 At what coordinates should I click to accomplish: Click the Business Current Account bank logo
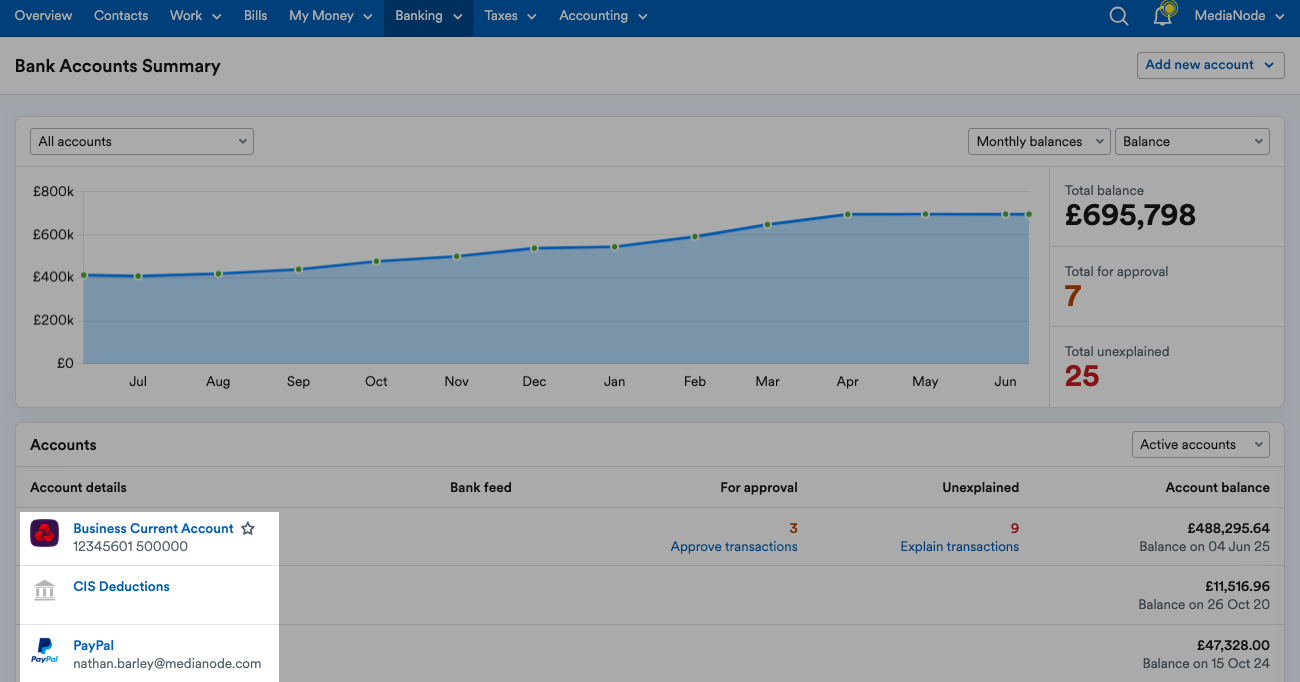[44, 533]
